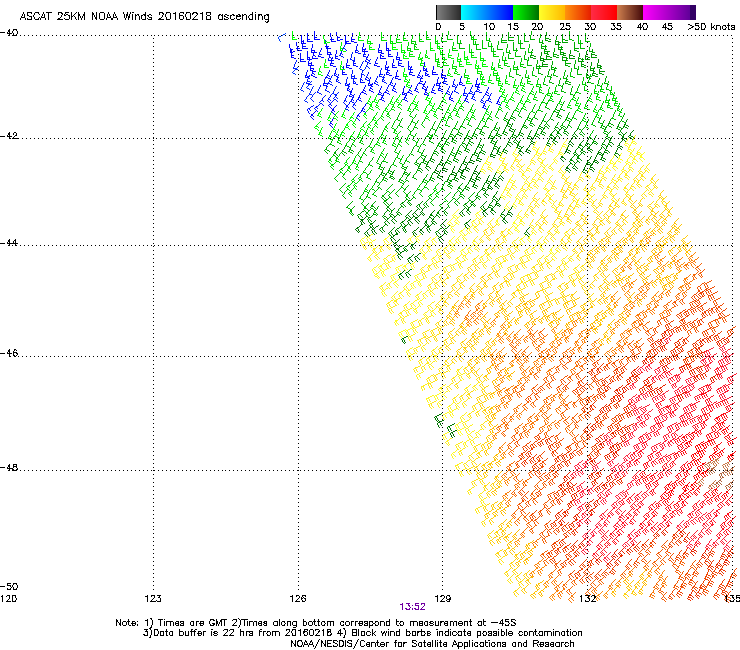The height and width of the screenshot is (650, 740).
Task: Click the '40' value under the legend
Action: pyautogui.click(x=642, y=27)
